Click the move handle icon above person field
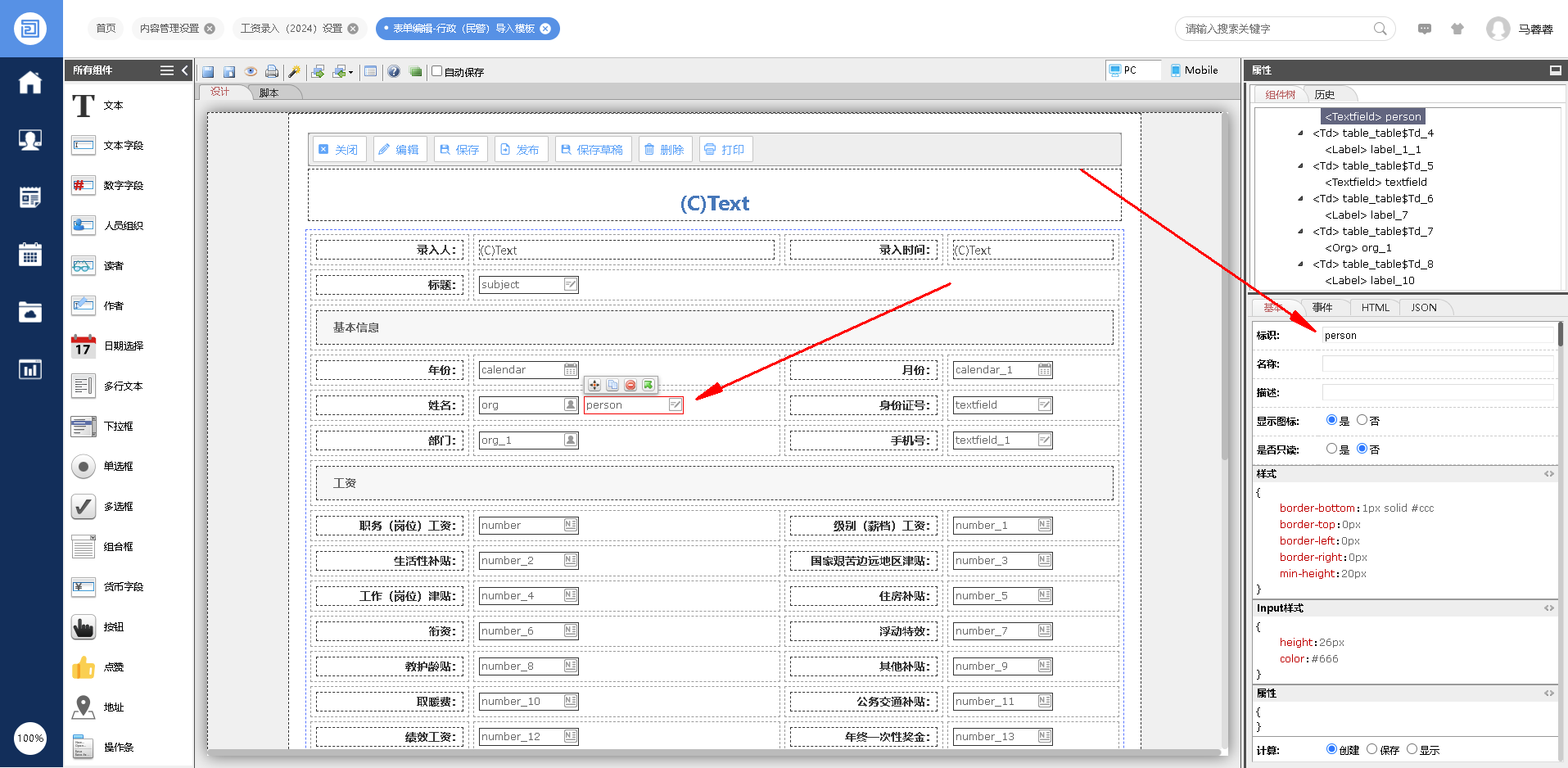 click(594, 385)
